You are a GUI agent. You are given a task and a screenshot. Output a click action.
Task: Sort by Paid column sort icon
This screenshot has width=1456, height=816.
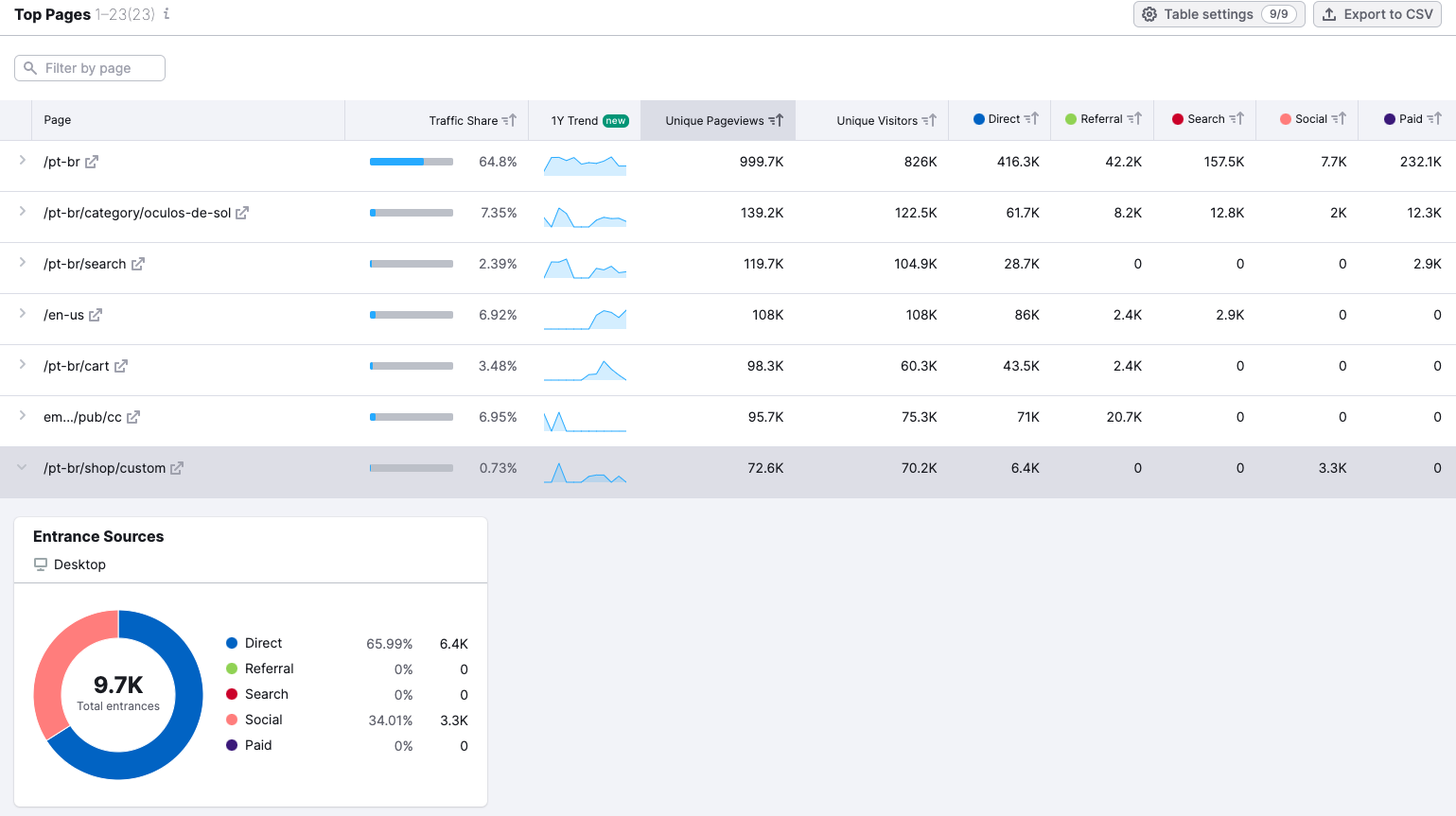[1434, 119]
